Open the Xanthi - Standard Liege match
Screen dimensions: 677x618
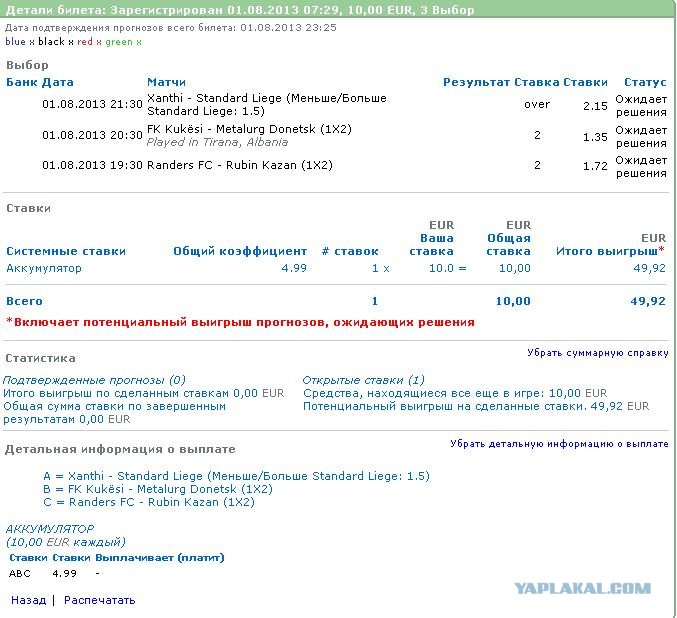tap(266, 104)
